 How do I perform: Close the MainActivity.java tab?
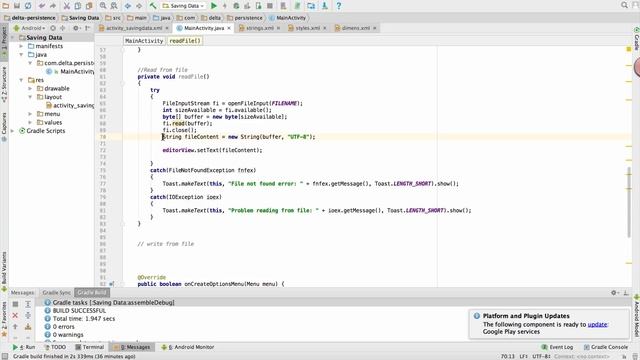tap(229, 28)
